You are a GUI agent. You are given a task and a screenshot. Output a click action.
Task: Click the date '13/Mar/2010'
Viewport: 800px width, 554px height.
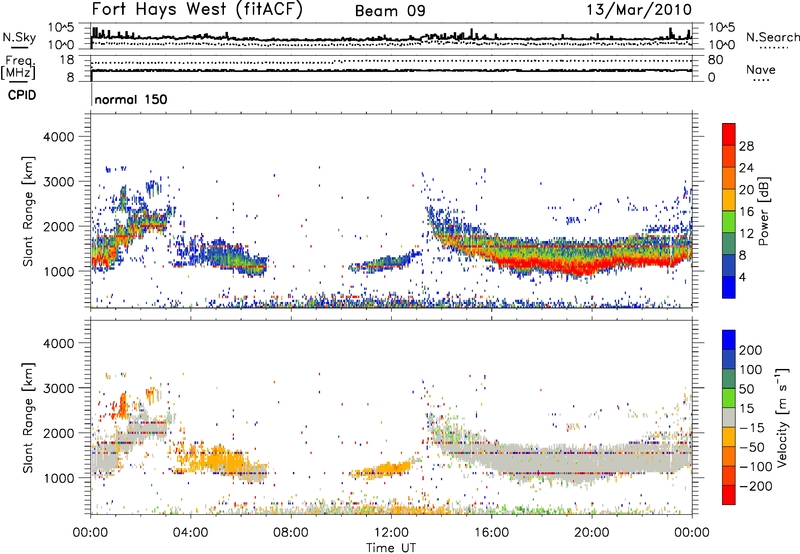(639, 10)
